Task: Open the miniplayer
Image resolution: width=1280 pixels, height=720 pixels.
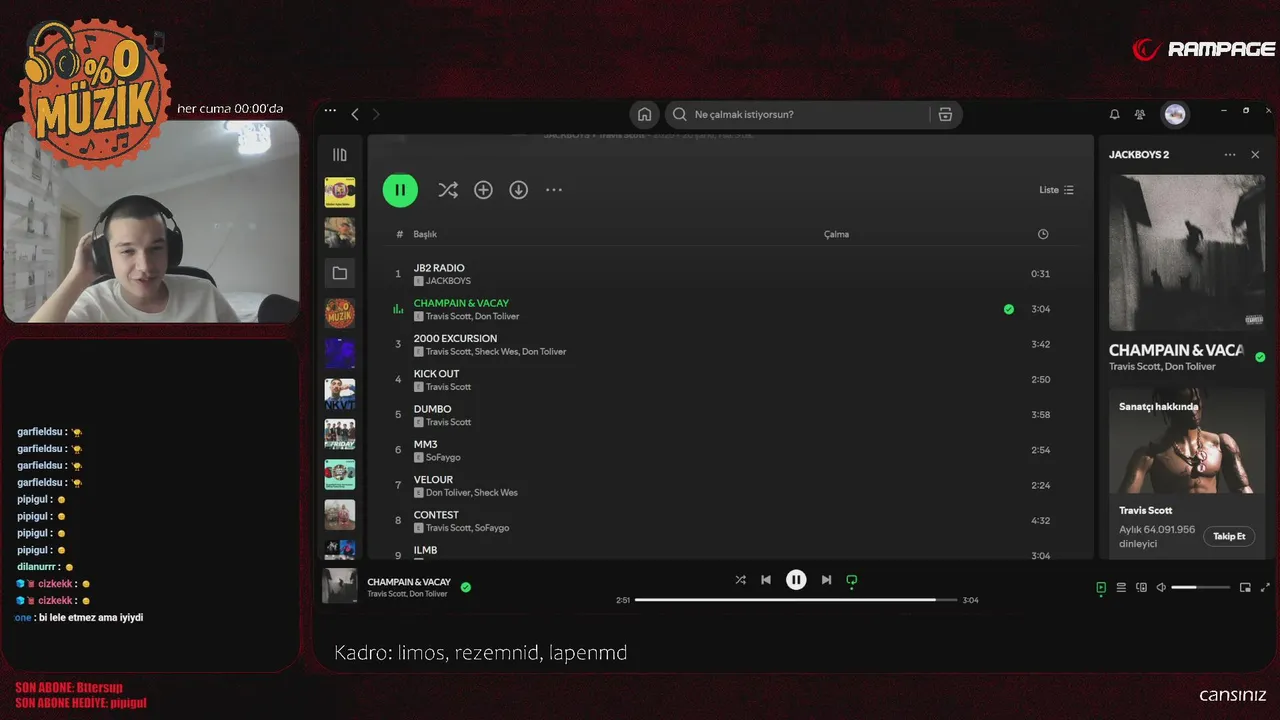Action: [1245, 588]
